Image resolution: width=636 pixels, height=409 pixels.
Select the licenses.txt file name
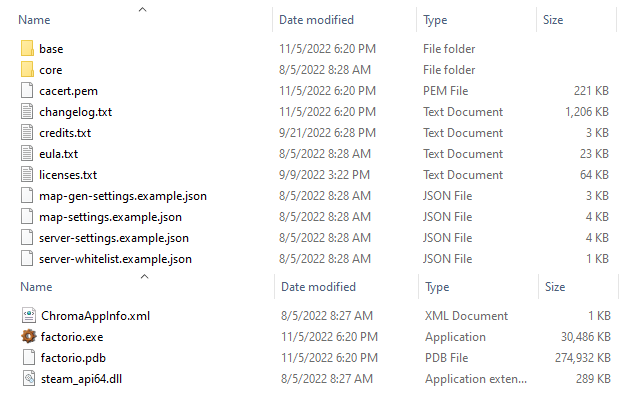pyautogui.click(x=68, y=174)
